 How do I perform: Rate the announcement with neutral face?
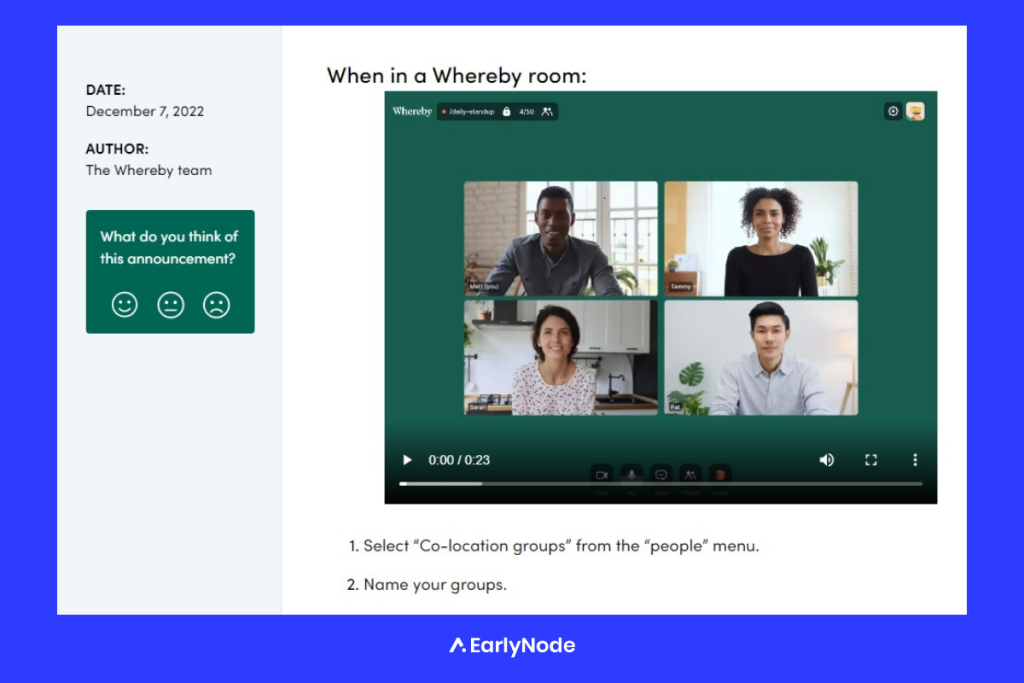click(x=170, y=305)
